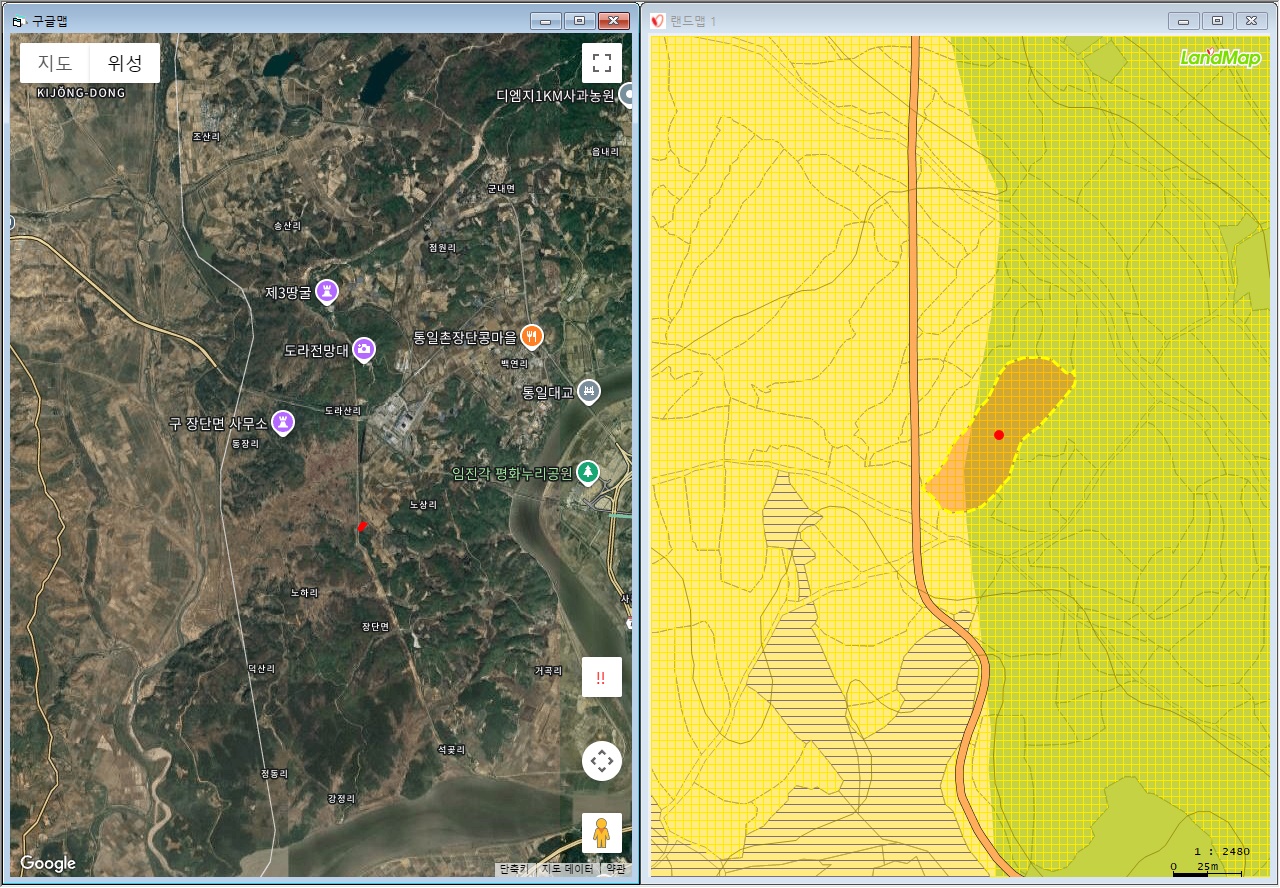1280x888 pixels.
Task: Click the red dot in LandMap parcel
Action: coord(998,435)
